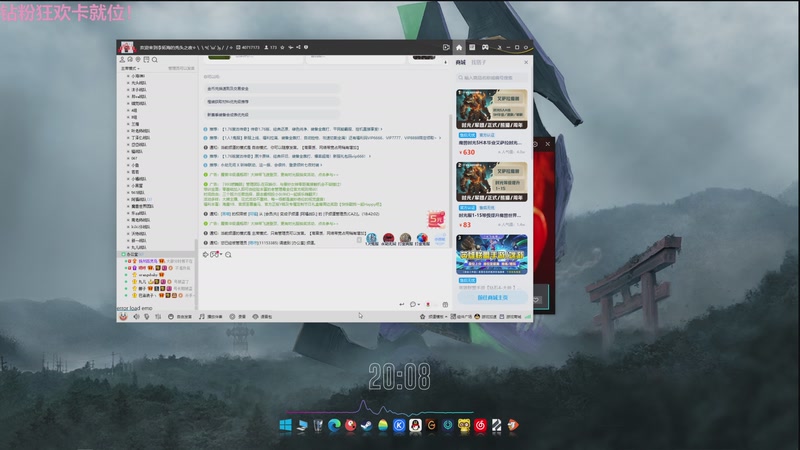Click the chat message area scrollbar
This screenshot has height=450, width=800.
[x=450, y=179]
